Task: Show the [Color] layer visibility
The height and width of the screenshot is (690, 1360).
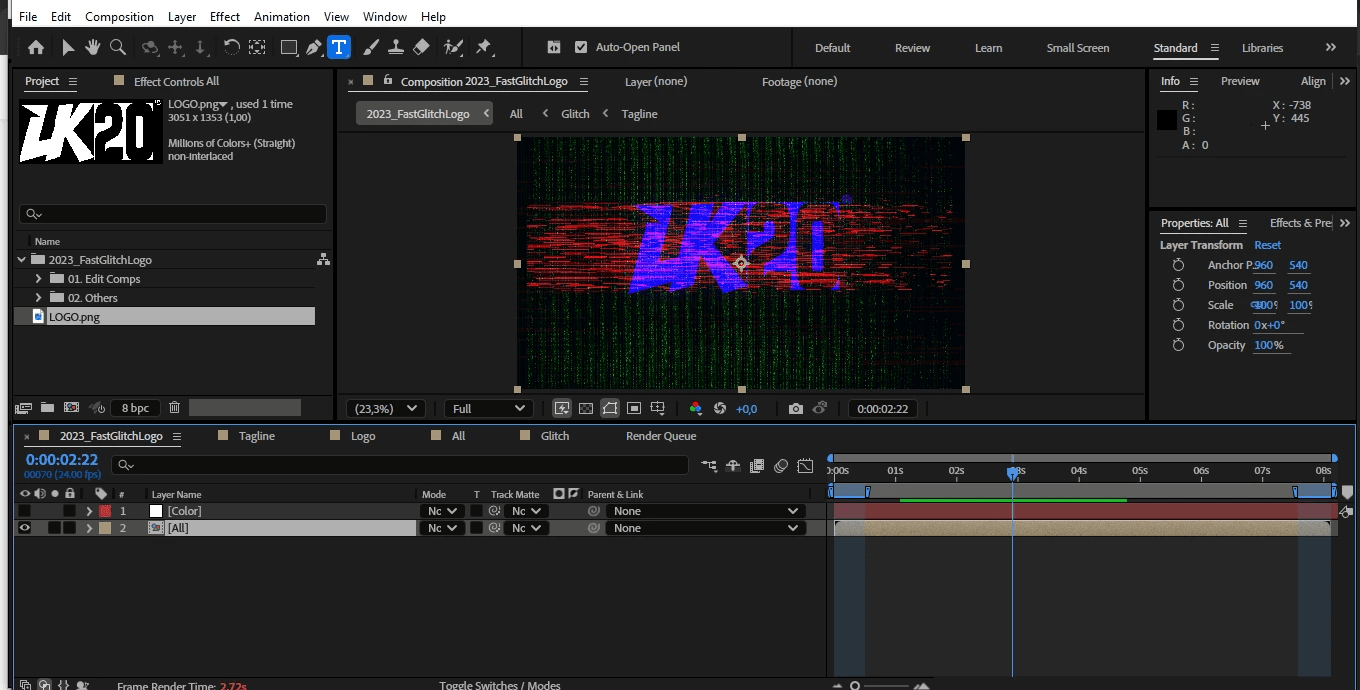Action: 25,511
